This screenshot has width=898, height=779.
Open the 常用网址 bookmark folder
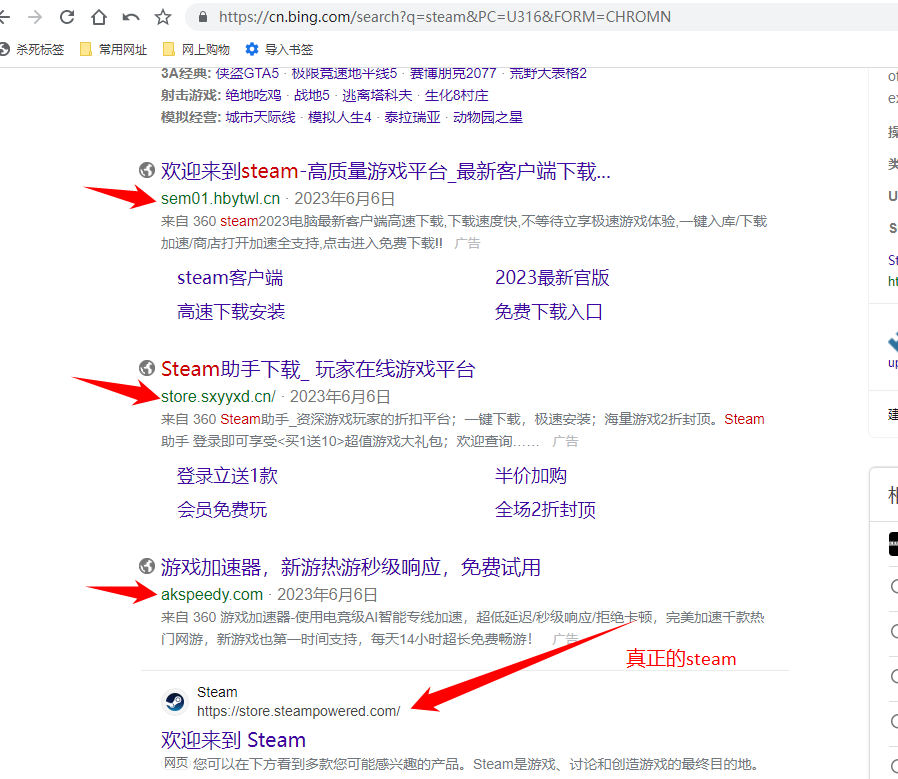click(113, 49)
